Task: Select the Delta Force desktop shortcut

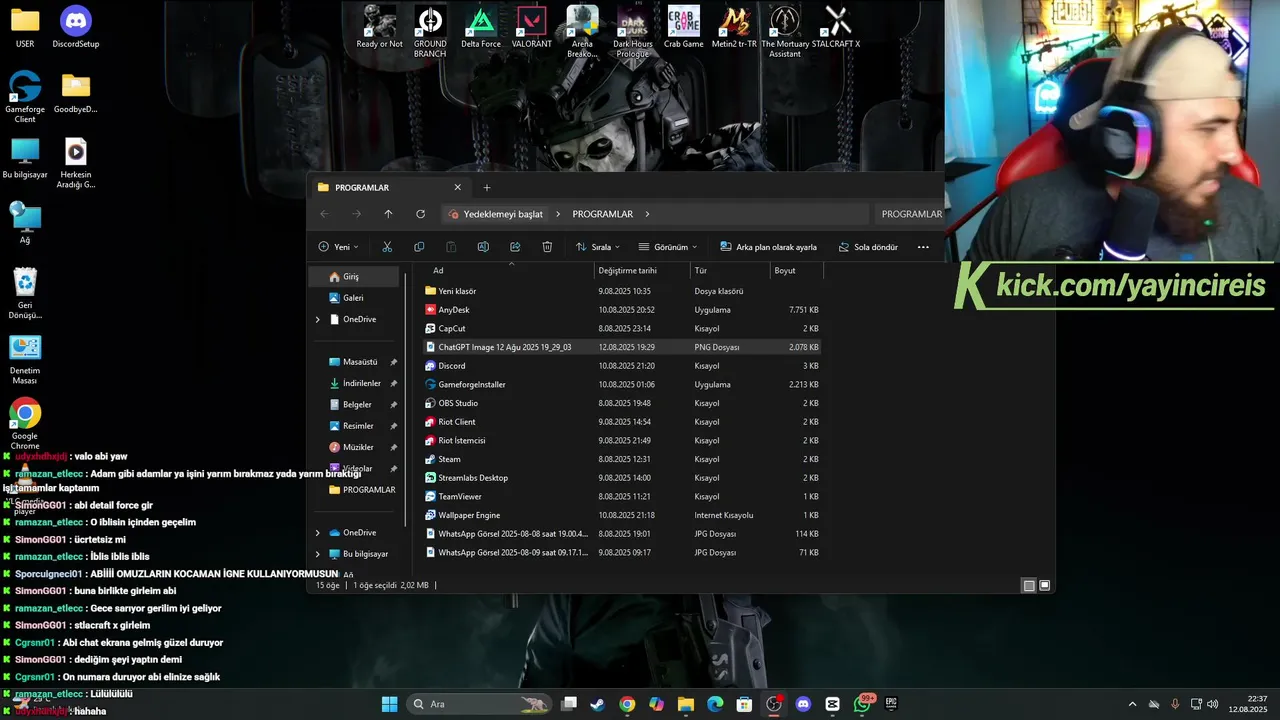Action: [481, 27]
